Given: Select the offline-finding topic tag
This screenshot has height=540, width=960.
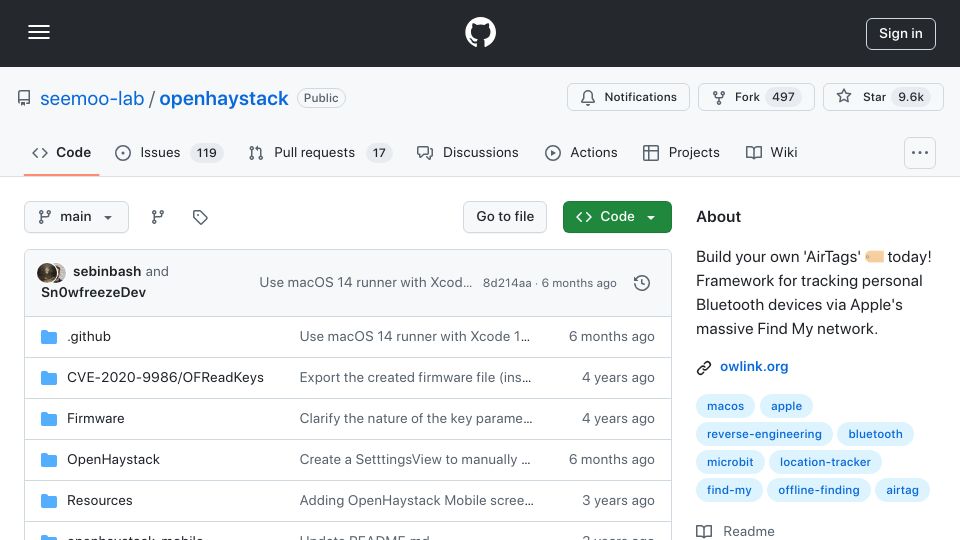Looking at the screenshot, I should coord(819,490).
